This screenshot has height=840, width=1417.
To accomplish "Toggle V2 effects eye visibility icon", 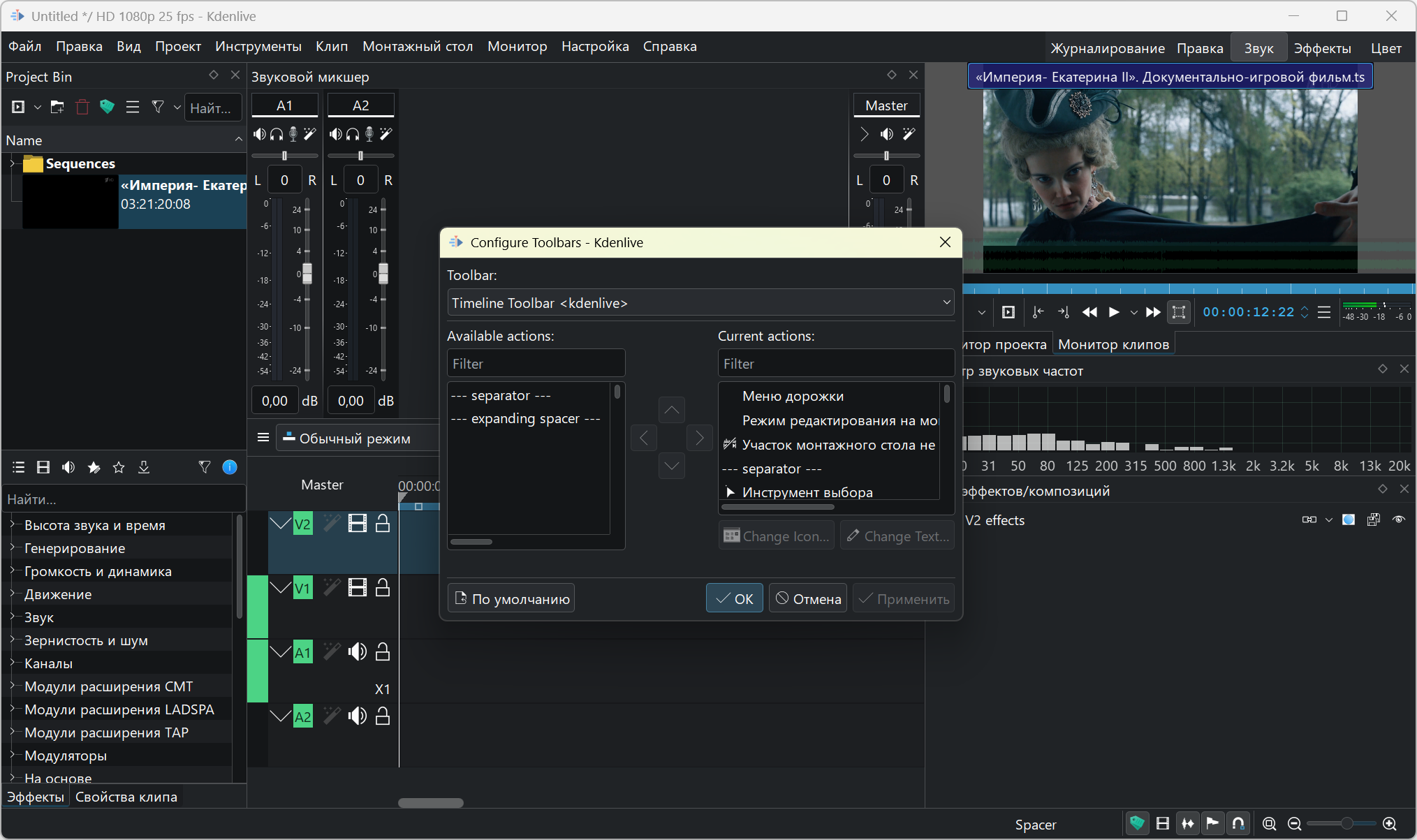I will (1398, 520).
